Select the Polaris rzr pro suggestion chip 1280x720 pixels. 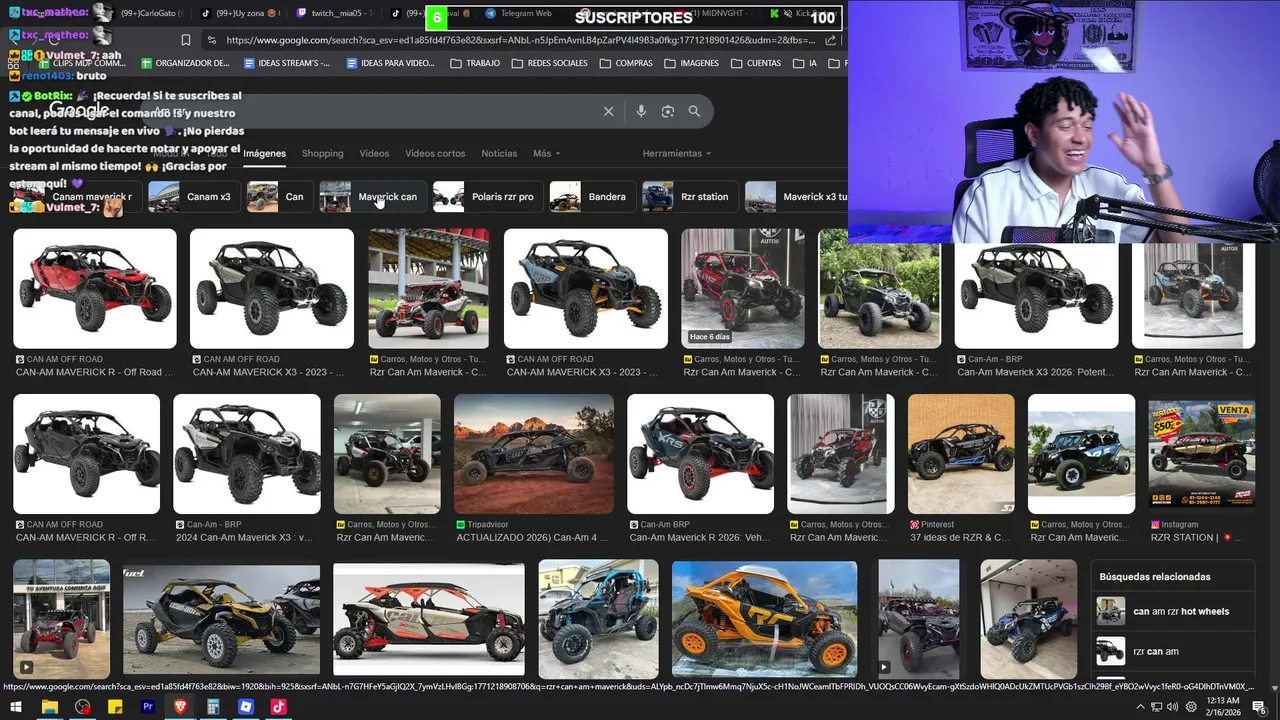pyautogui.click(x=487, y=197)
